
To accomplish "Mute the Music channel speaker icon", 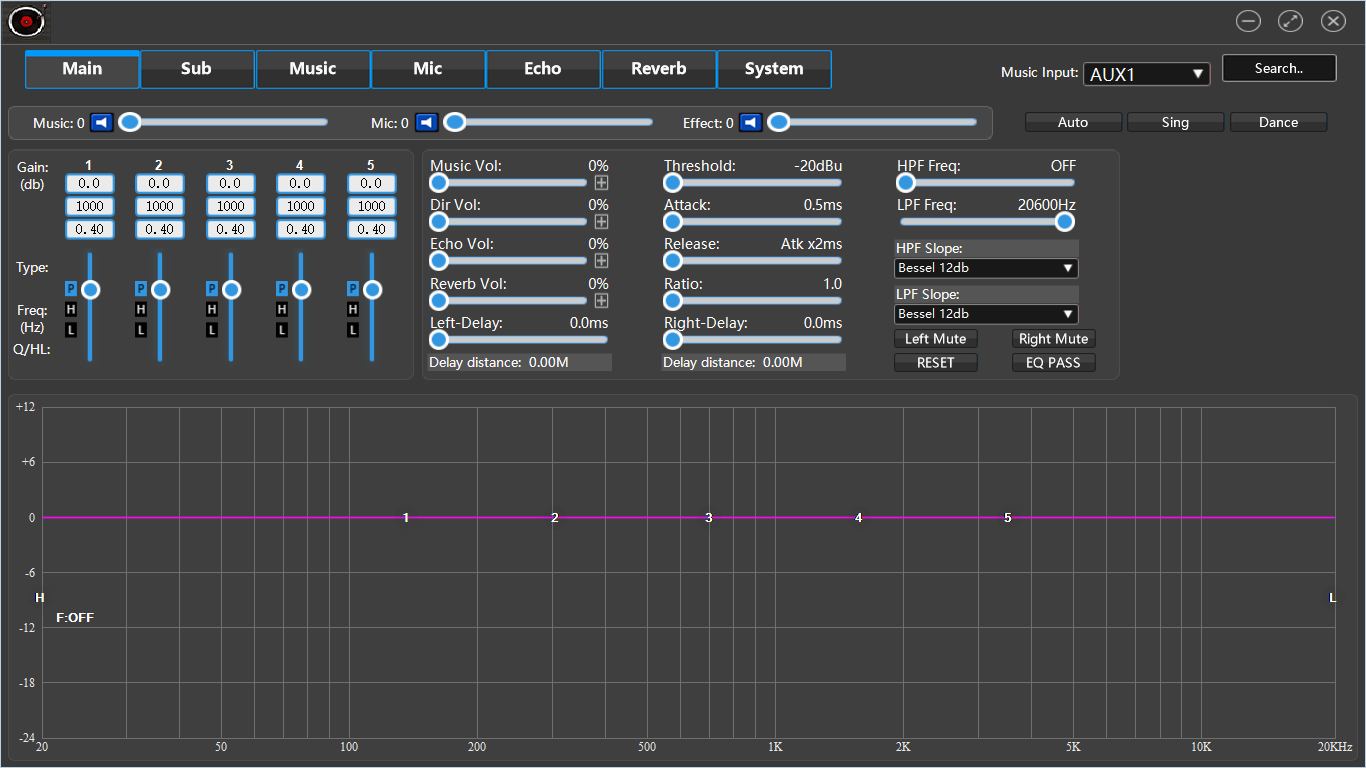I will pos(101,123).
